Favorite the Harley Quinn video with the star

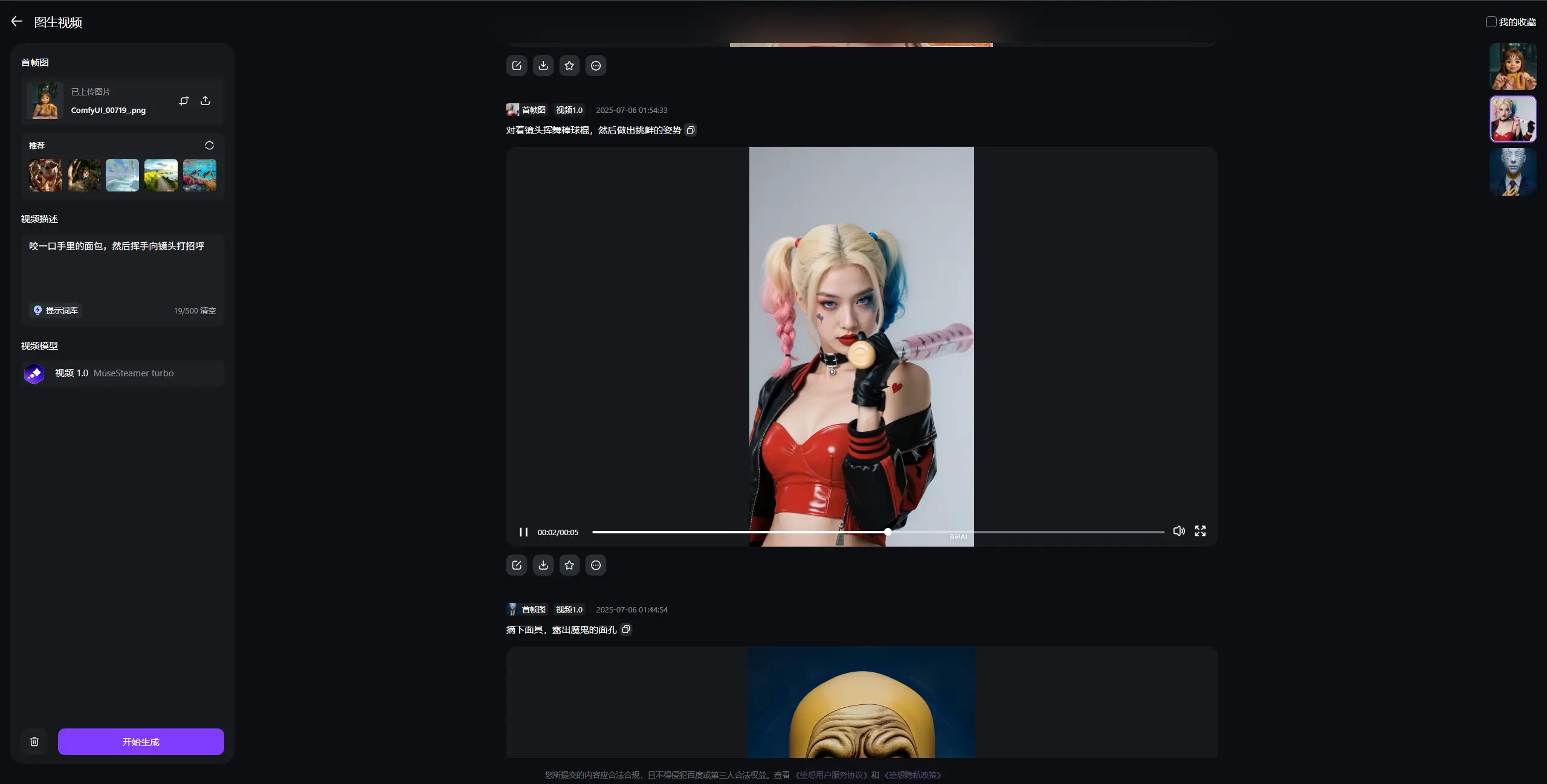[x=569, y=565]
